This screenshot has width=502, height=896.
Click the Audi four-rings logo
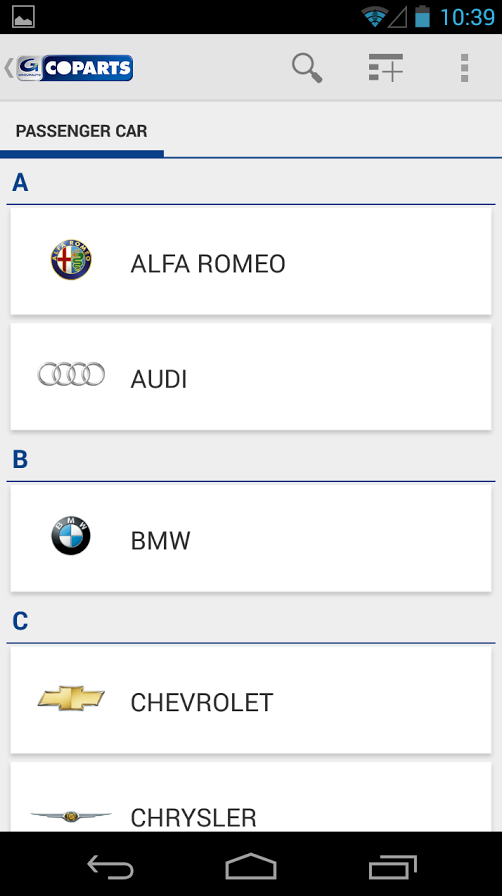pos(71,374)
